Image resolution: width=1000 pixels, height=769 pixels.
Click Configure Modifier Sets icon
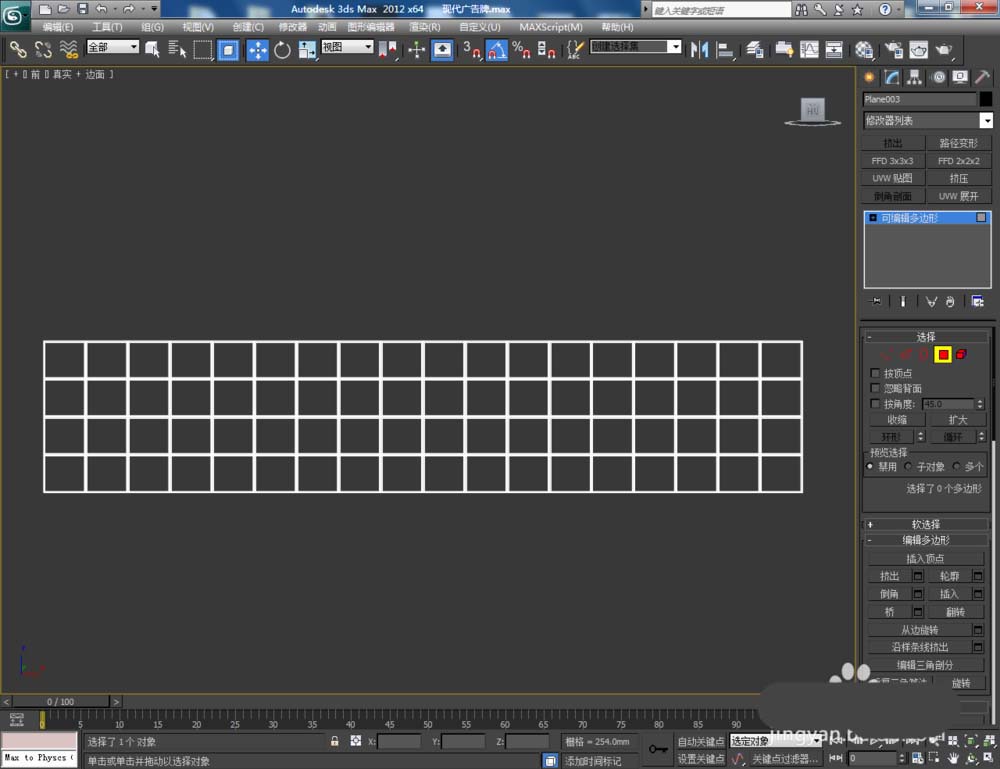977,301
